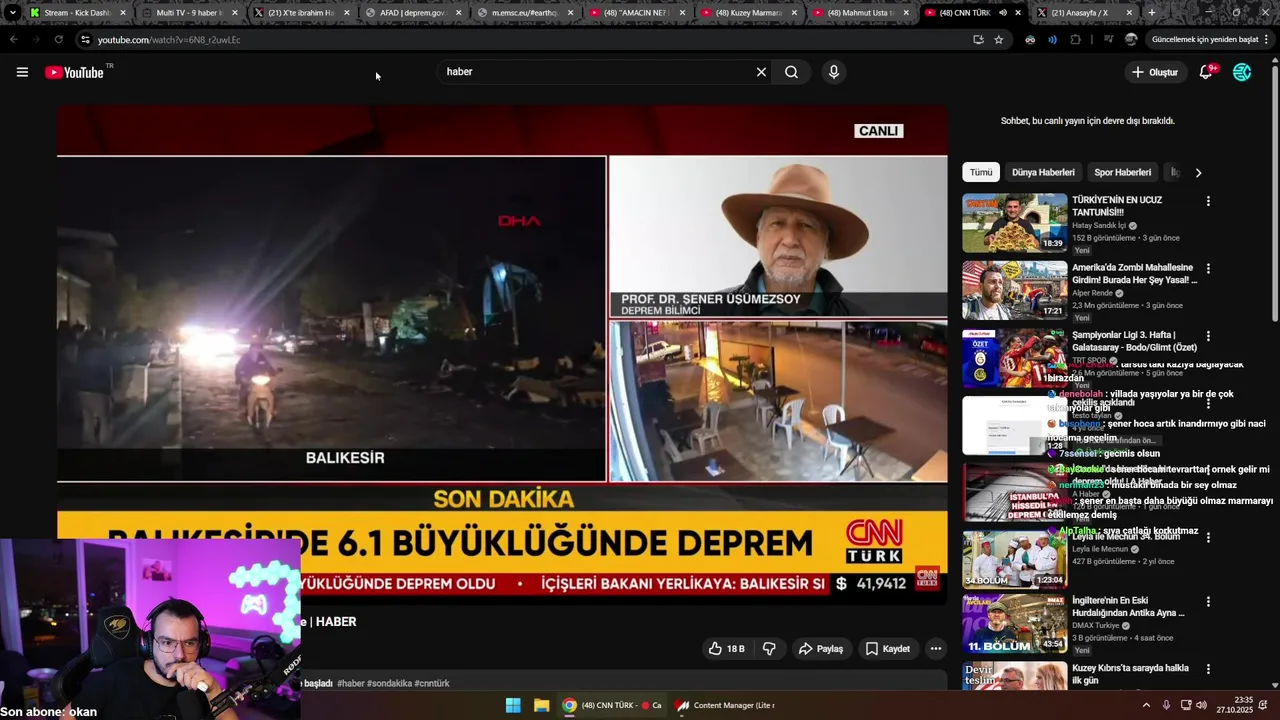
Task: Open File Explorer from the taskbar
Action: (x=541, y=705)
